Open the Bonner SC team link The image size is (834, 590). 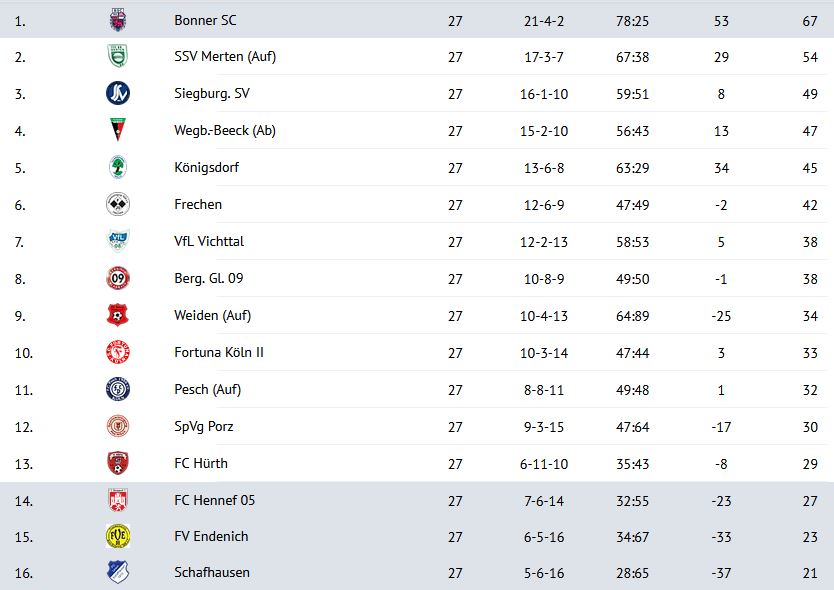click(205, 20)
